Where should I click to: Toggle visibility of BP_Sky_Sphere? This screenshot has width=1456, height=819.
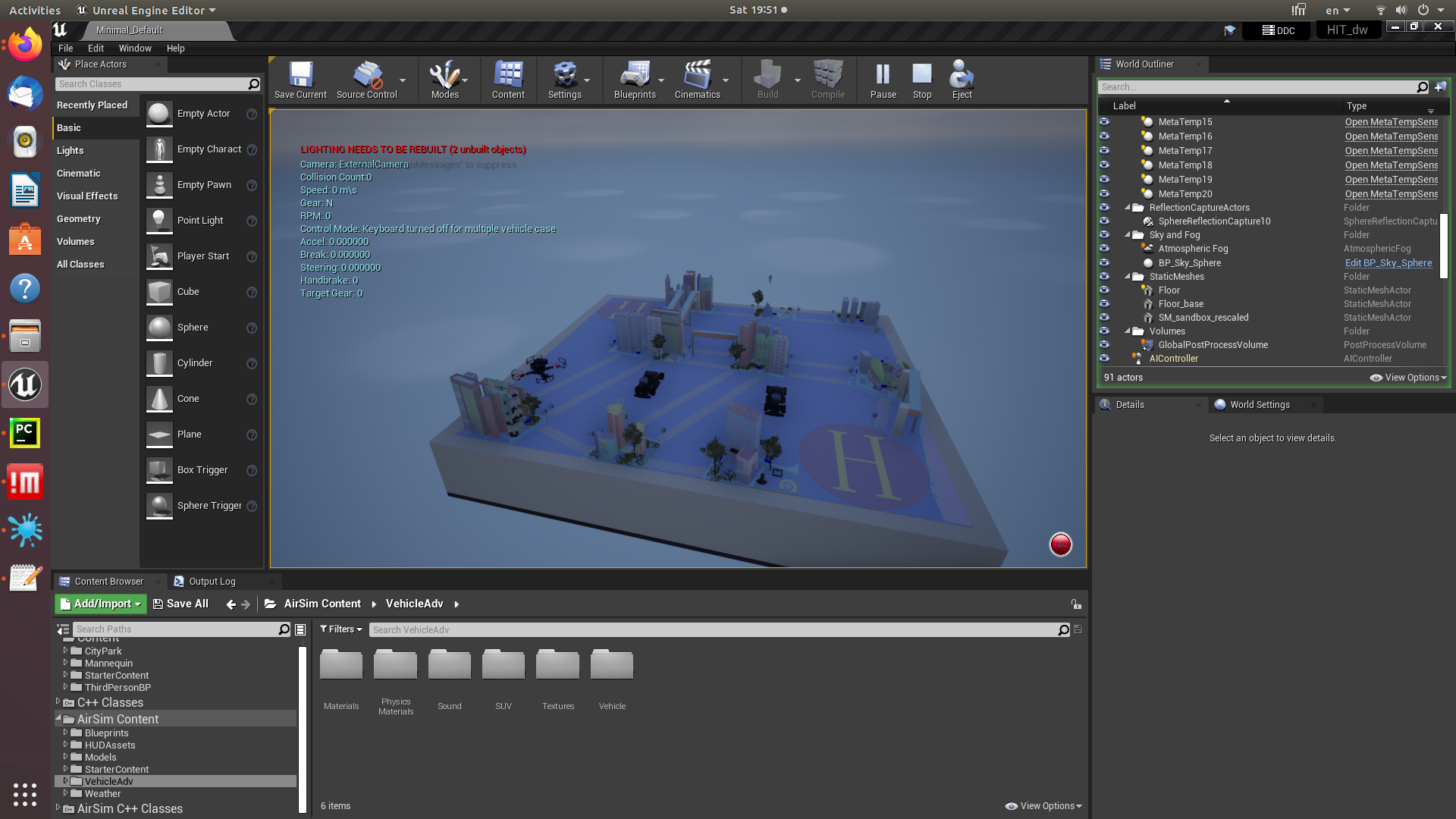click(1104, 262)
